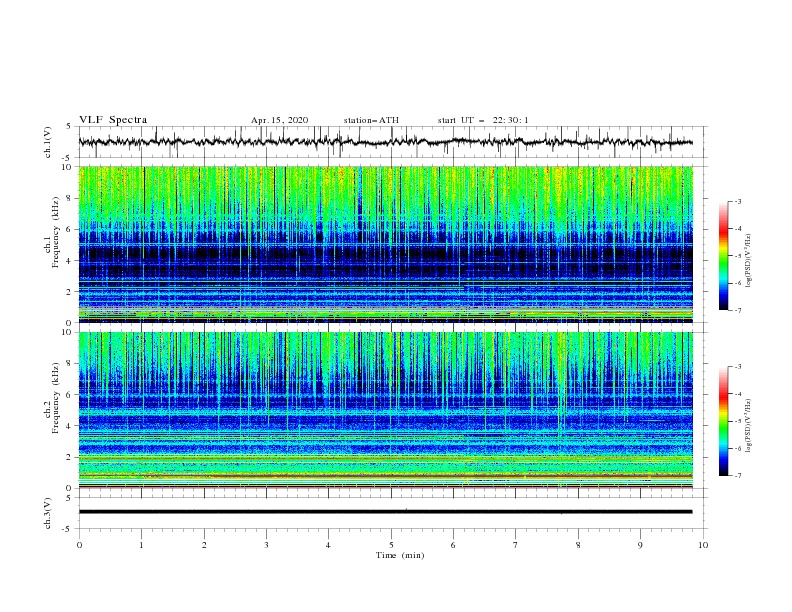Click the "9" tick on the time axis
This screenshot has width=792, height=612.
point(640,545)
